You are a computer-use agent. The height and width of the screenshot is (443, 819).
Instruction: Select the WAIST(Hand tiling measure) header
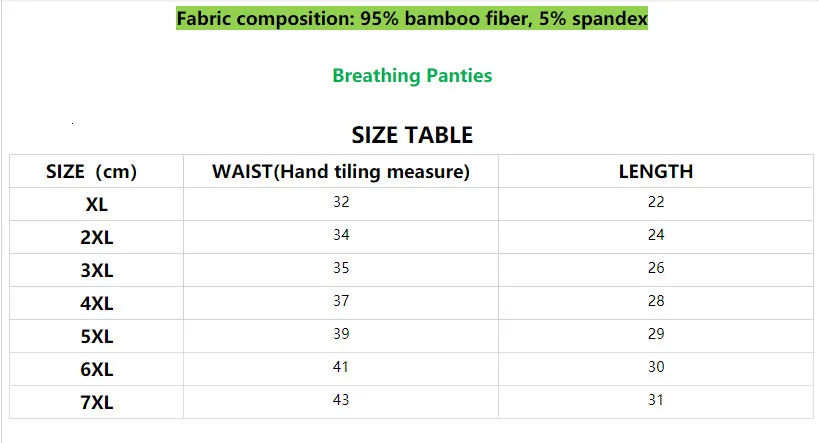tap(341, 171)
